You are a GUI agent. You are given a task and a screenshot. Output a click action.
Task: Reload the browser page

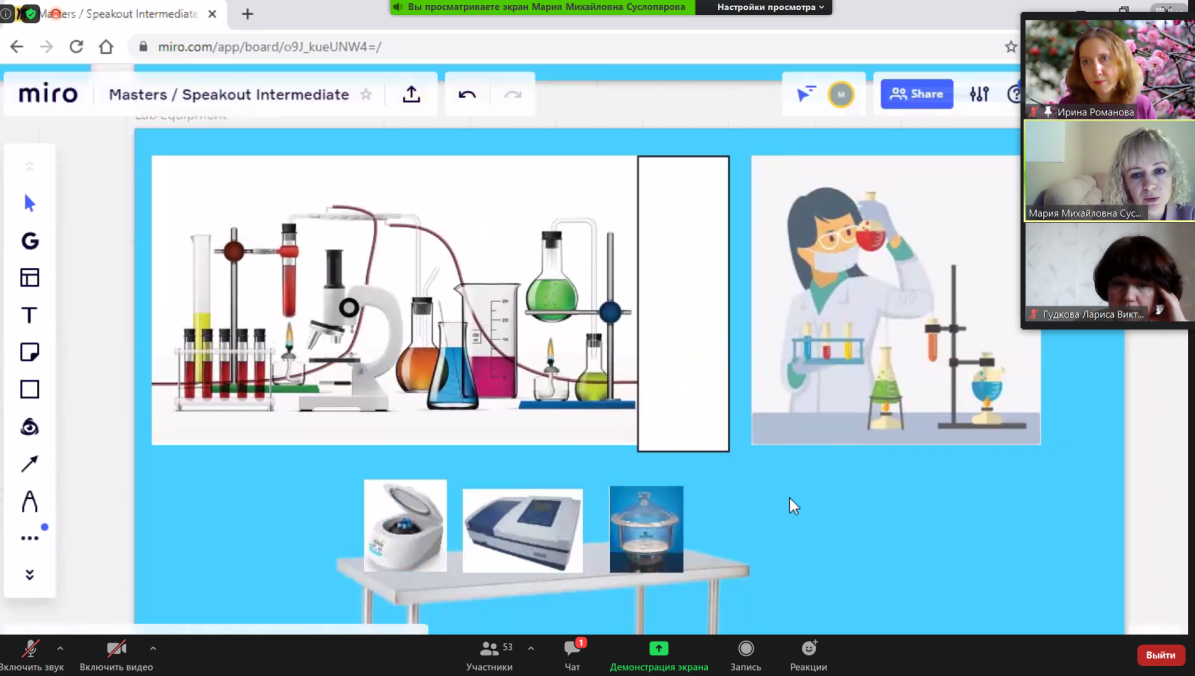(x=76, y=46)
